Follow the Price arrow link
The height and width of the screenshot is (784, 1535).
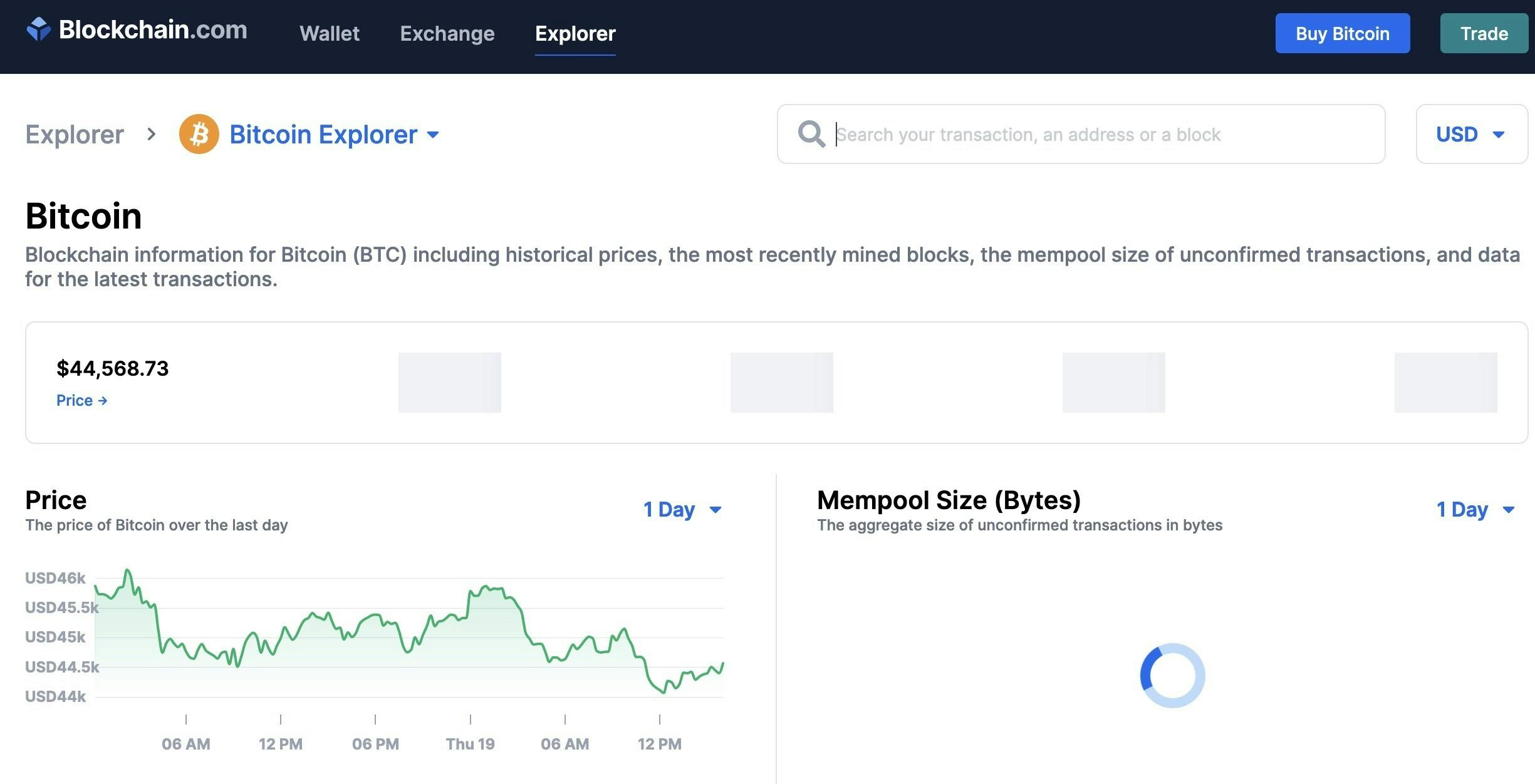(x=81, y=401)
